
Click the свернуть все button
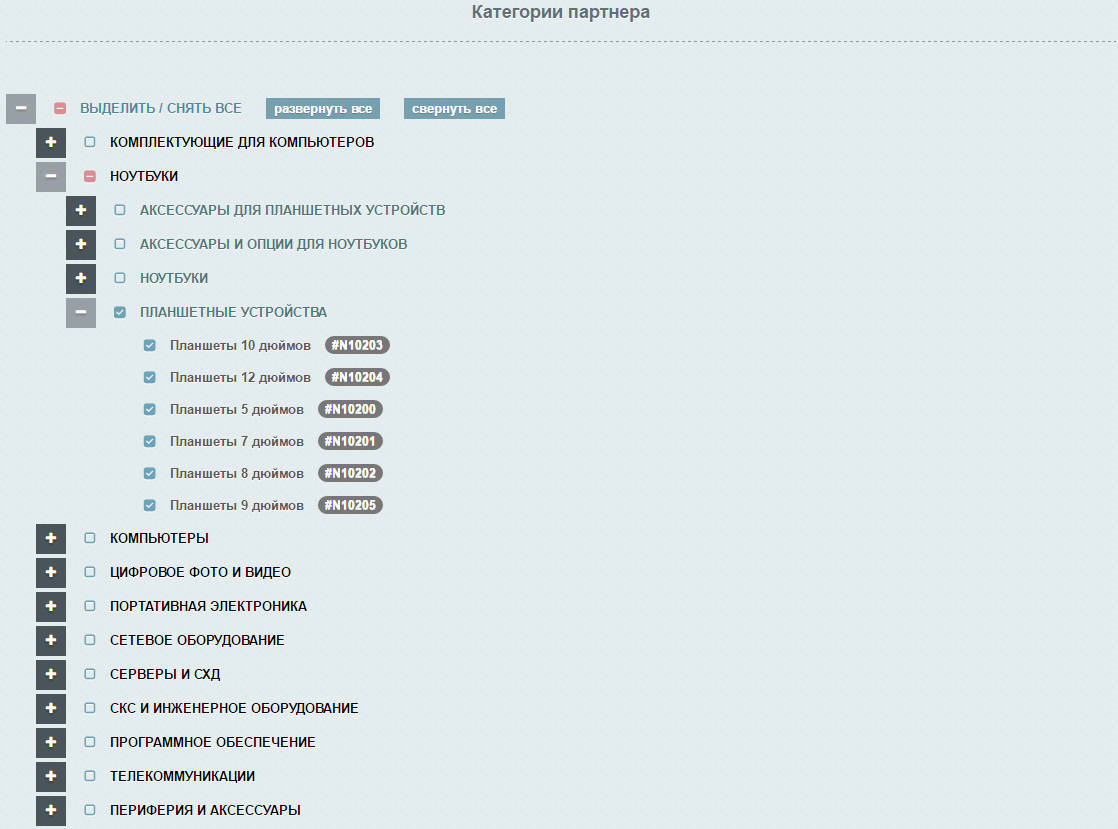pyautogui.click(x=454, y=108)
